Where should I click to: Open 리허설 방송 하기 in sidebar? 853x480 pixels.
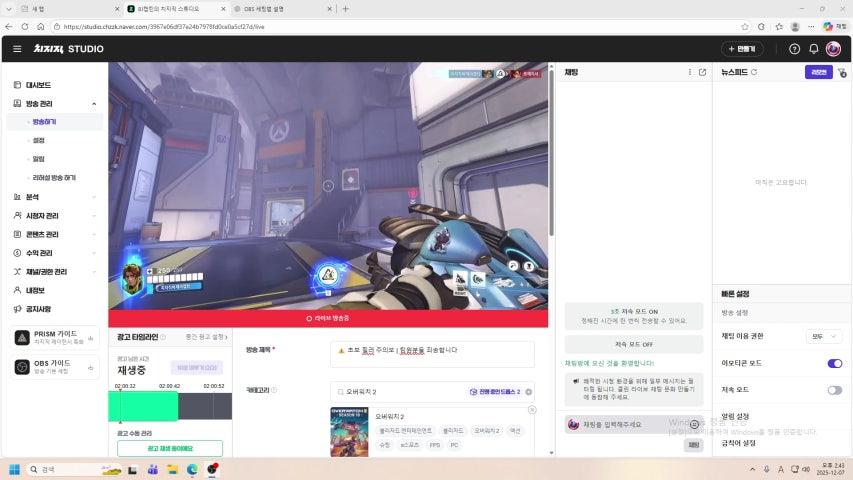coord(54,177)
